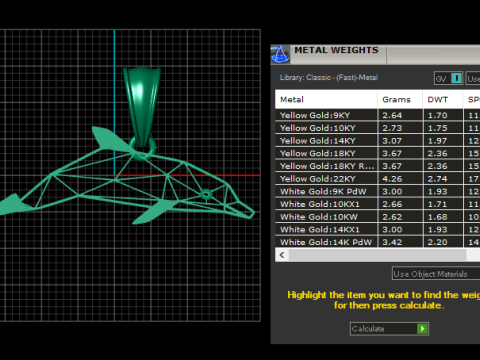Click the 2.74 DWT value
Image resolution: width=480 pixels, height=360 pixels.
tap(437, 179)
